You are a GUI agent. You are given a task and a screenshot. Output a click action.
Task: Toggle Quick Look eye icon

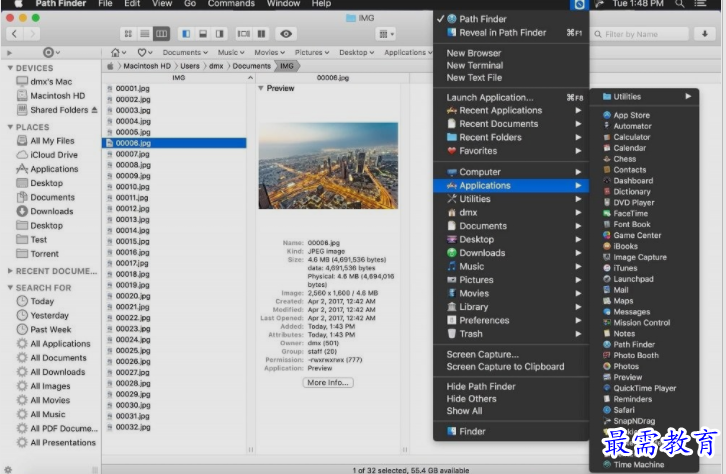(x=286, y=34)
